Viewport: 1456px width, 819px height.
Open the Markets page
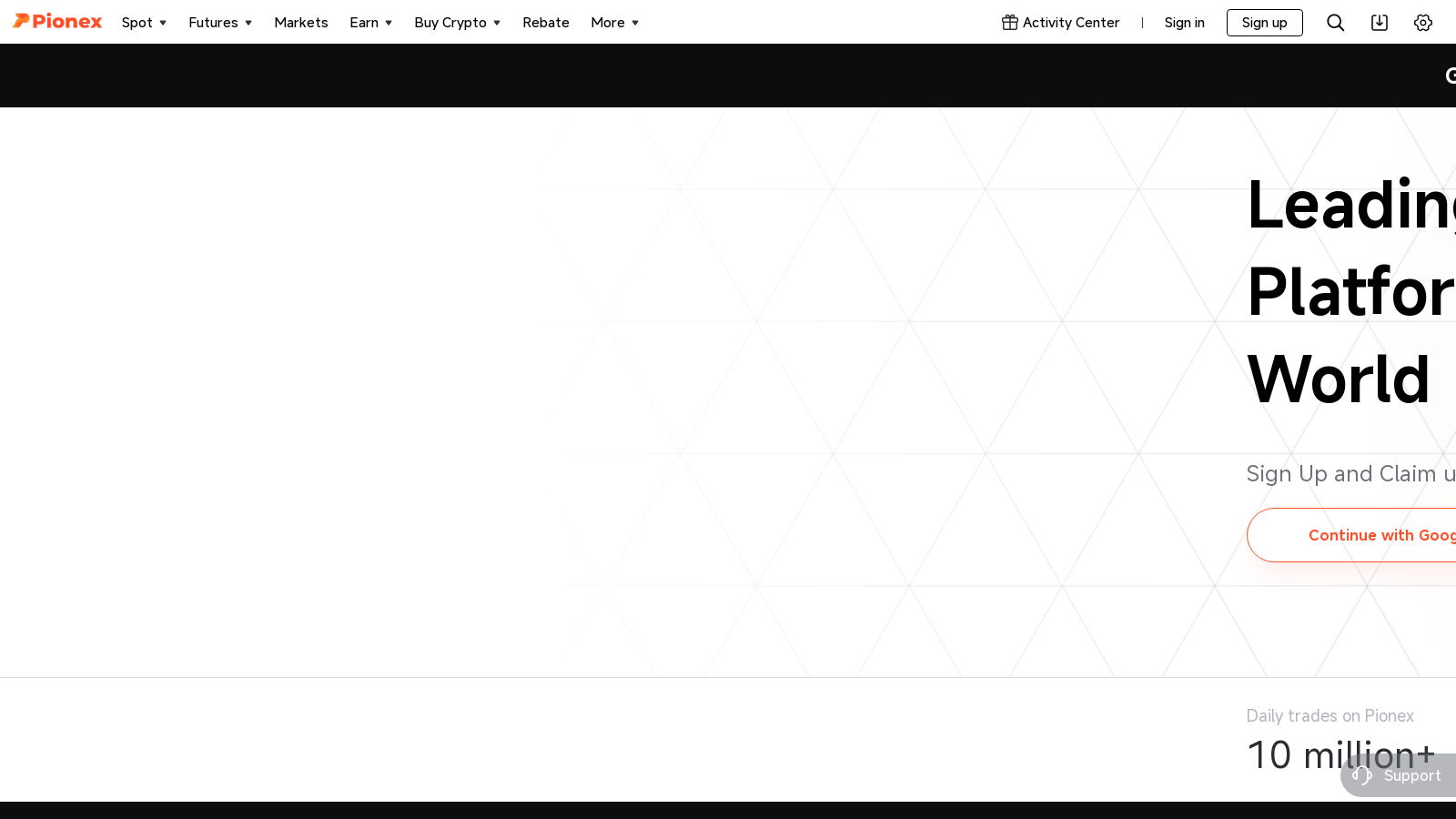click(x=301, y=23)
